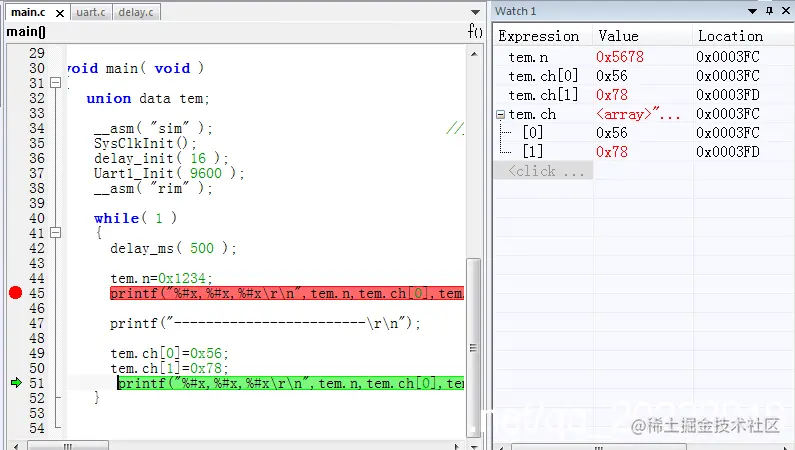Screen dimensions: 795x450
Task: Click location 0x0003FC of tem.n
Action: pyautogui.click(x=728, y=57)
